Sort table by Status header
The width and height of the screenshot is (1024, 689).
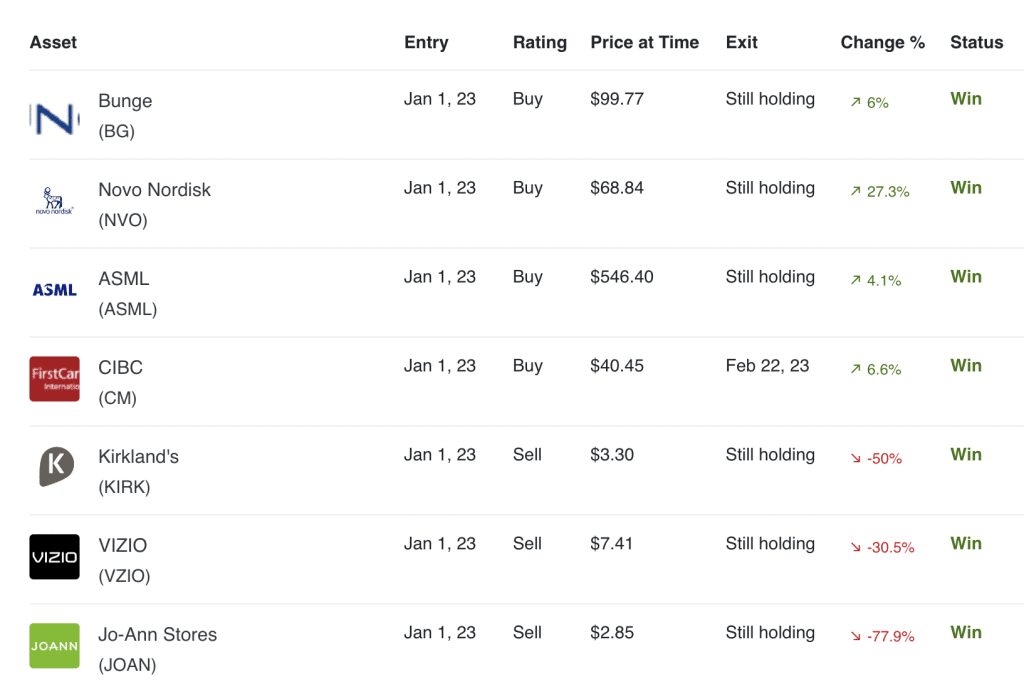click(x=976, y=42)
